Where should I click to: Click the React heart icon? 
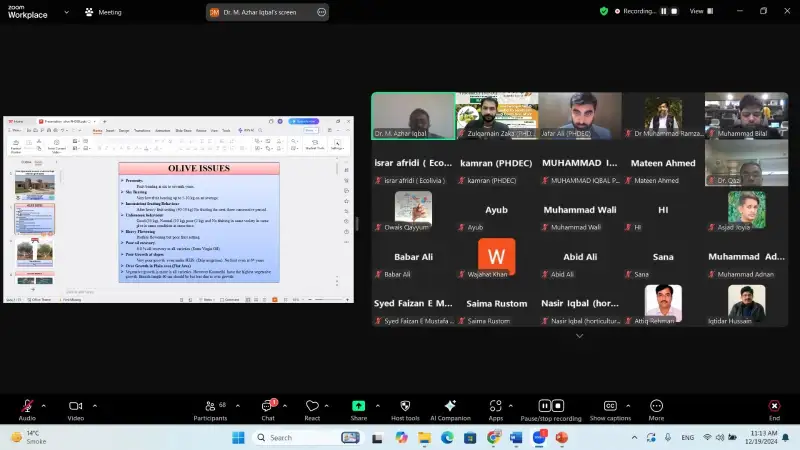pyautogui.click(x=312, y=405)
